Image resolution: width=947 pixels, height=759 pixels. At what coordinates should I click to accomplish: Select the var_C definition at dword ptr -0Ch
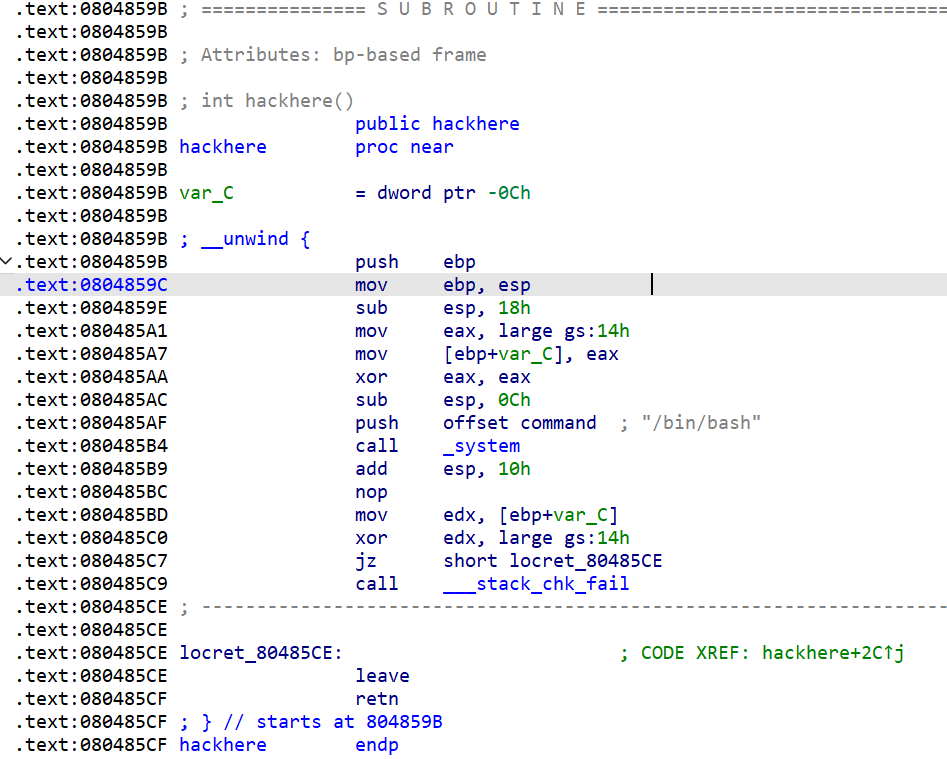coord(206,193)
